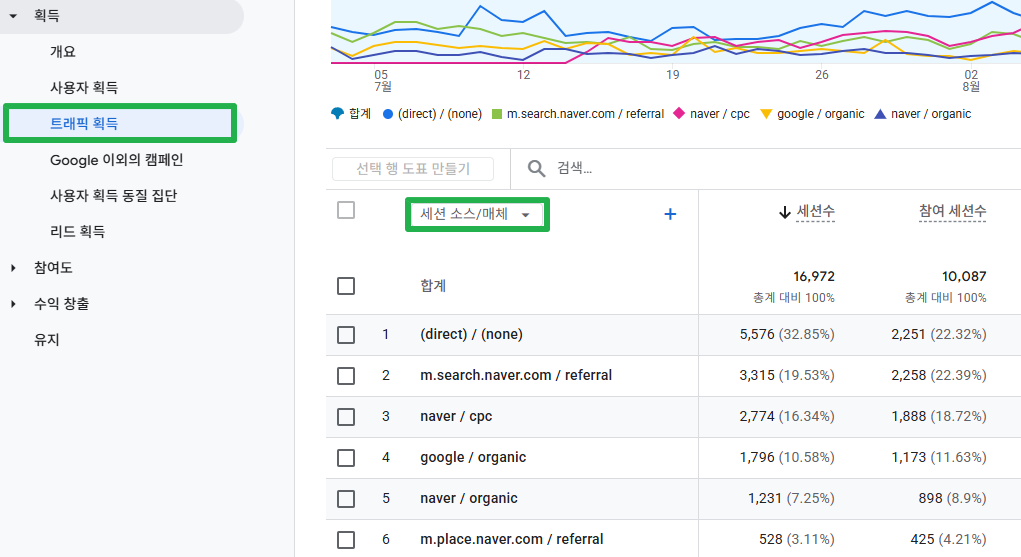
Task: Click sessions value 1,231 (7.25%)
Action: click(791, 498)
